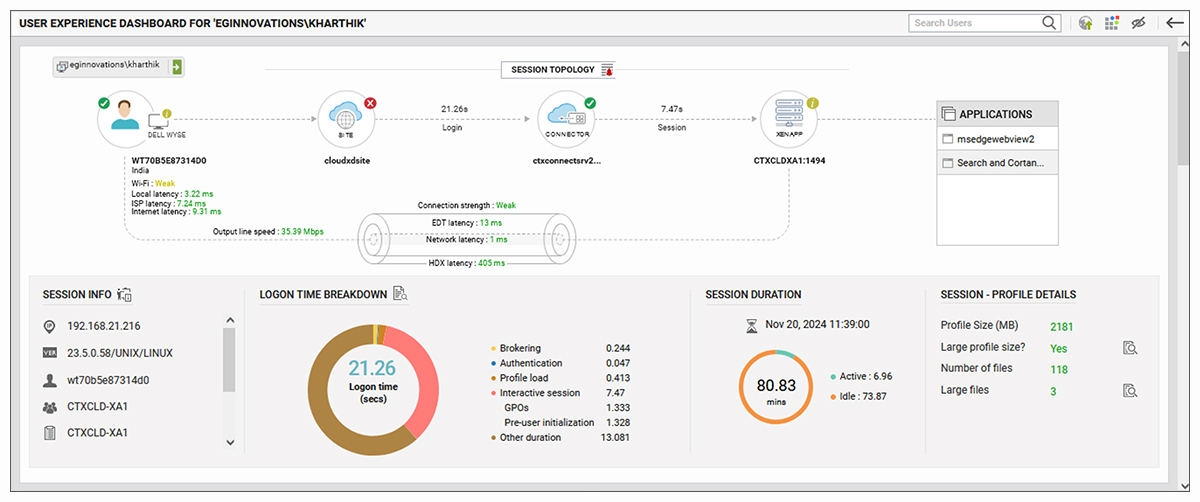This screenshot has height=502, width=1200.
Task: Click the Other duration legend dot
Action: tap(493, 437)
